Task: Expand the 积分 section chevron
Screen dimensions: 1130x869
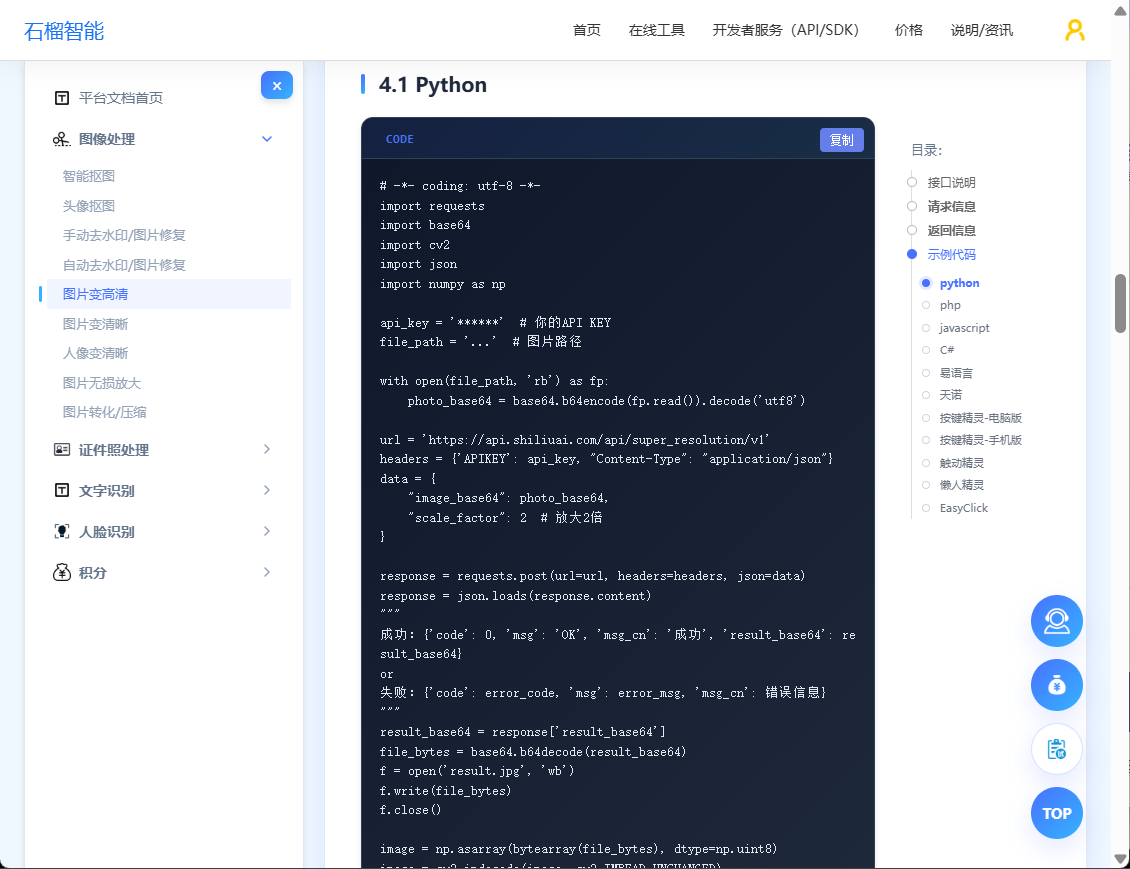Action: click(x=267, y=572)
